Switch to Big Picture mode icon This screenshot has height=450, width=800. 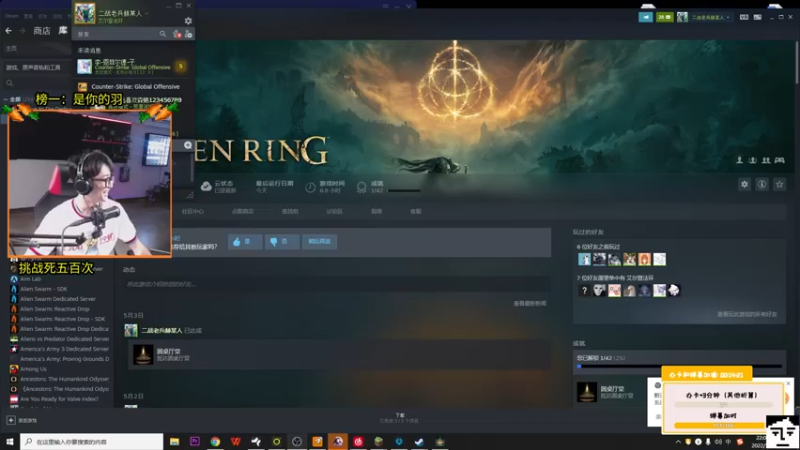pyautogui.click(x=758, y=17)
